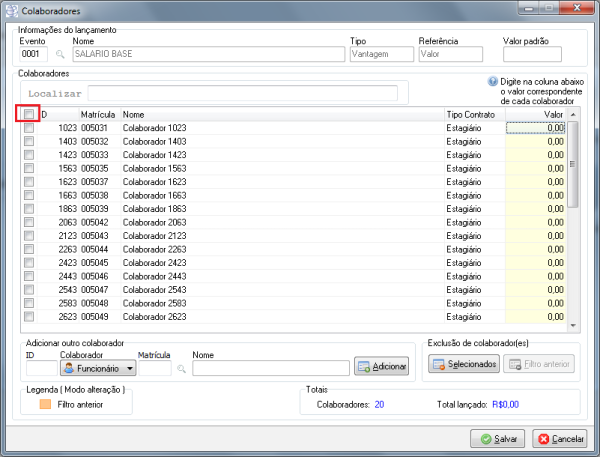The width and height of the screenshot is (600, 457).
Task: Sort by the Tipo Contrato column header
Action: pyautogui.click(x=468, y=115)
